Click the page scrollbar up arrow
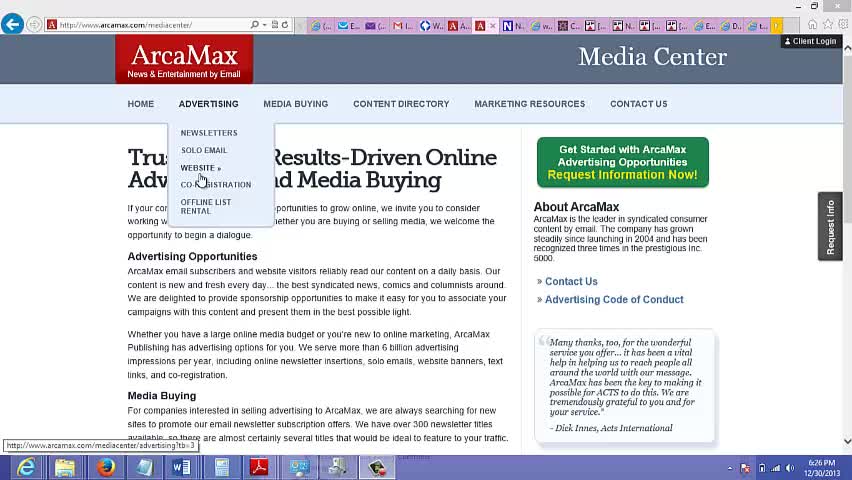This screenshot has height=480, width=852. (847, 48)
